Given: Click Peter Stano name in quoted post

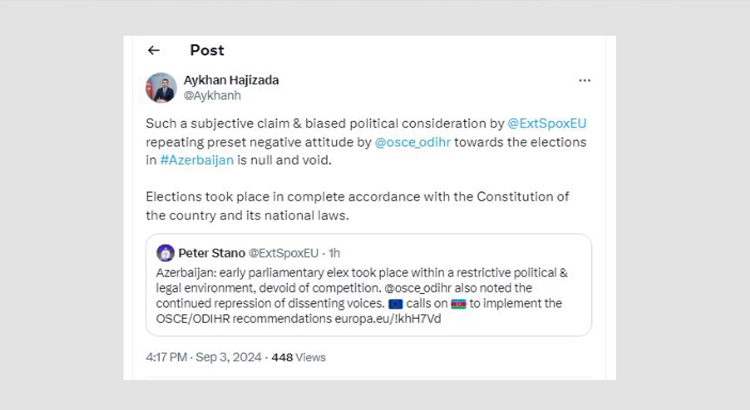Looking at the screenshot, I should coord(212,253).
